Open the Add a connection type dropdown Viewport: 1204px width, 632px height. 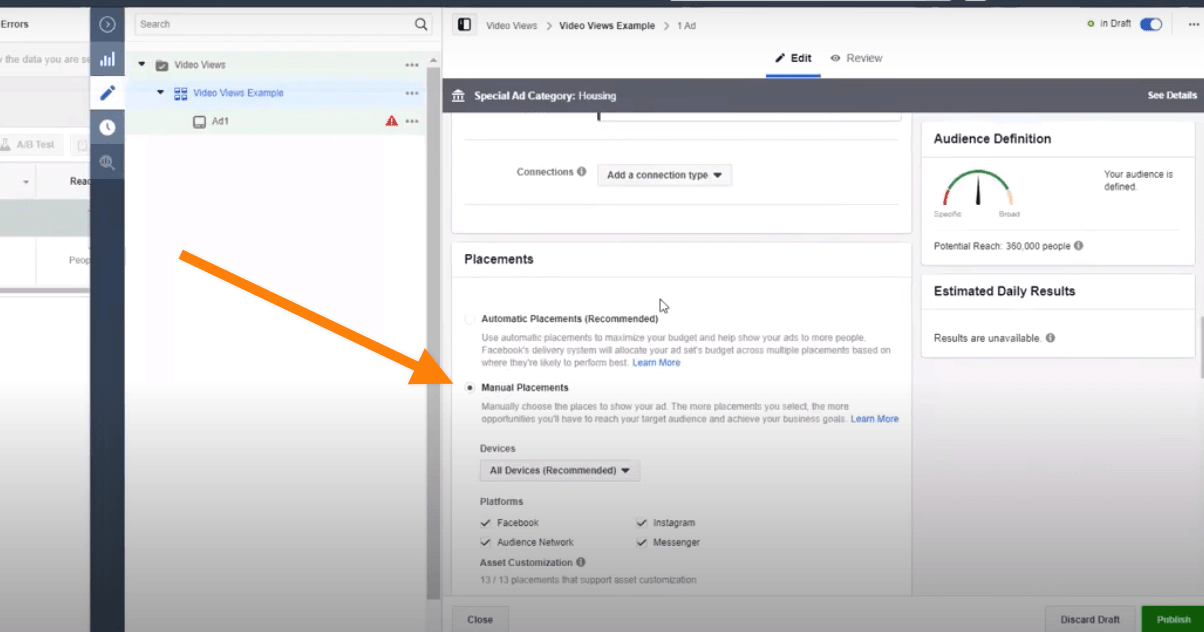point(664,175)
